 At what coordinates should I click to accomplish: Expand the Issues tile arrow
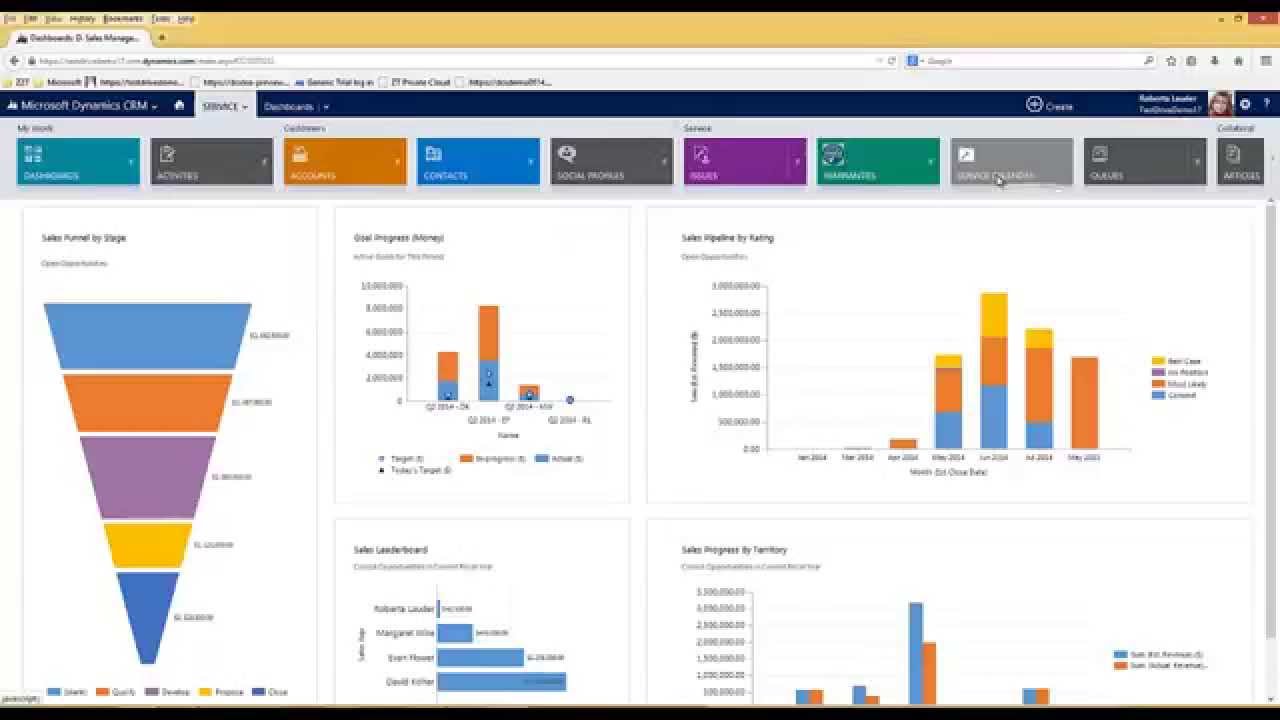pos(797,162)
